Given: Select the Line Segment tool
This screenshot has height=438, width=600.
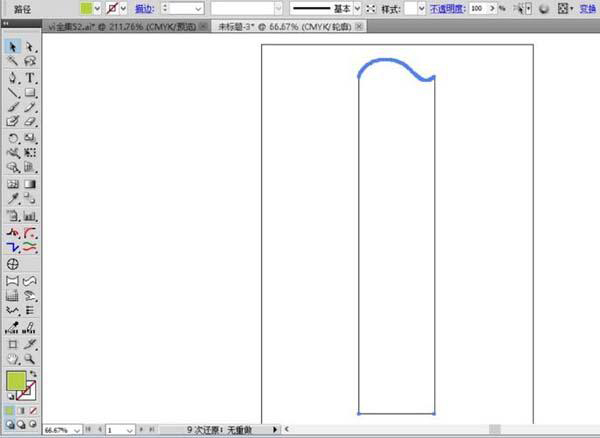Looking at the screenshot, I should pos(13,92).
